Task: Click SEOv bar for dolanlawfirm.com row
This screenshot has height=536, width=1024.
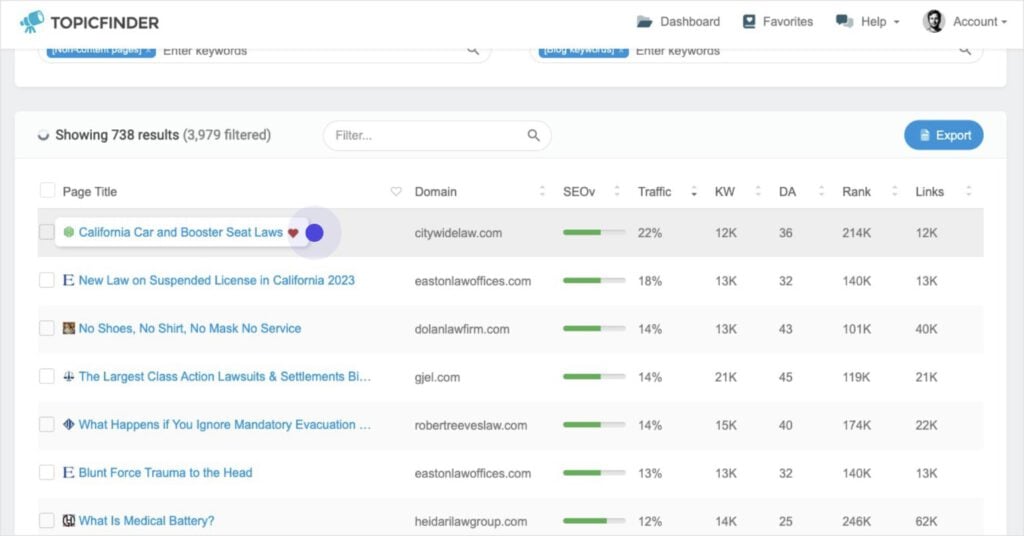Action: pyautogui.click(x=594, y=328)
